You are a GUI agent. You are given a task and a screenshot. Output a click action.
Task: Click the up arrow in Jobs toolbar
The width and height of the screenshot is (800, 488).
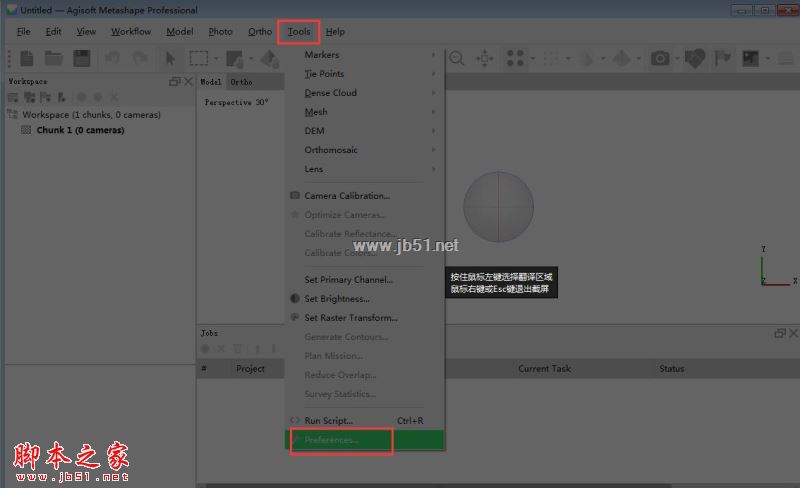[257, 349]
